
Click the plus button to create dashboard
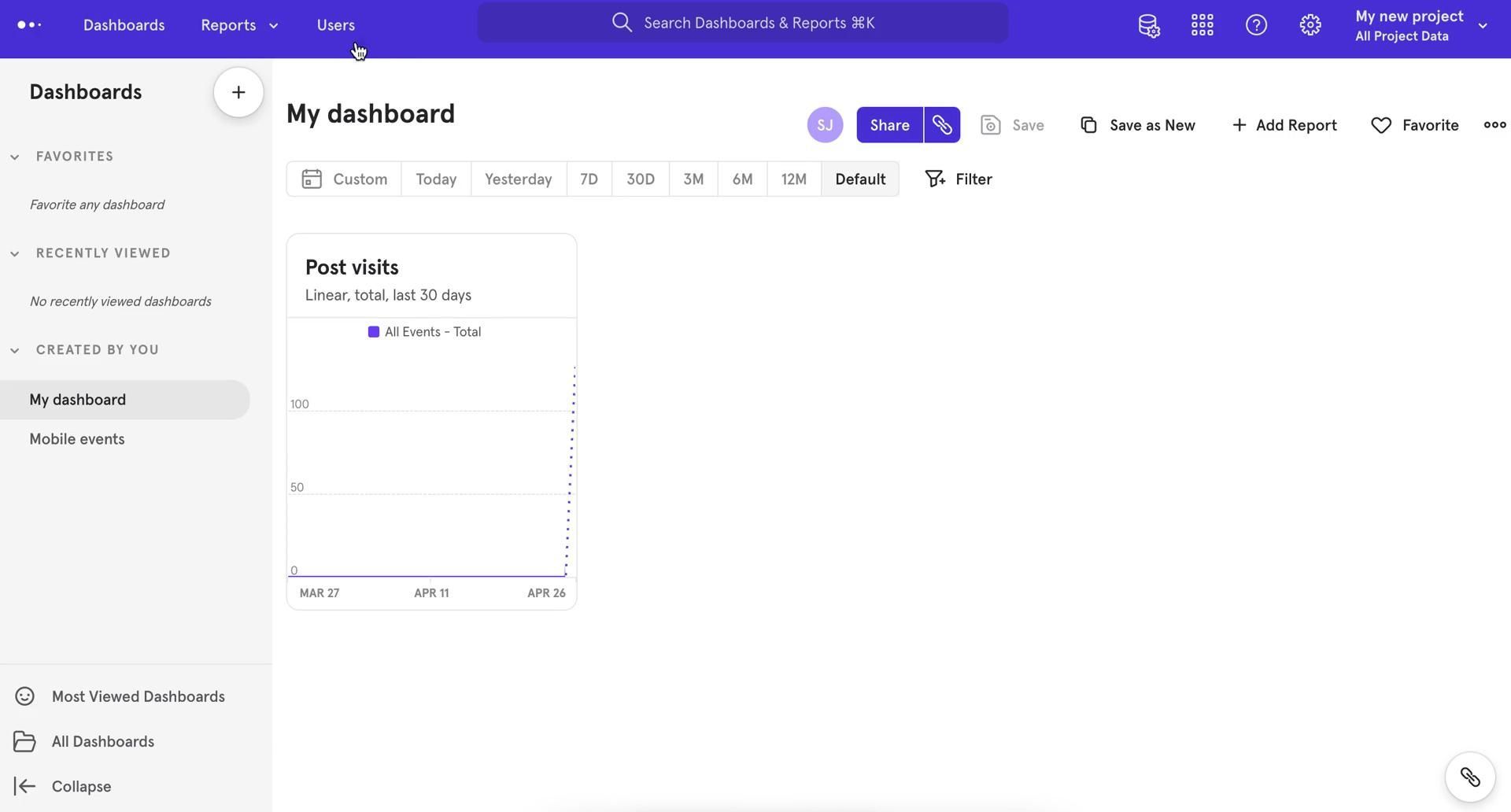tap(238, 93)
